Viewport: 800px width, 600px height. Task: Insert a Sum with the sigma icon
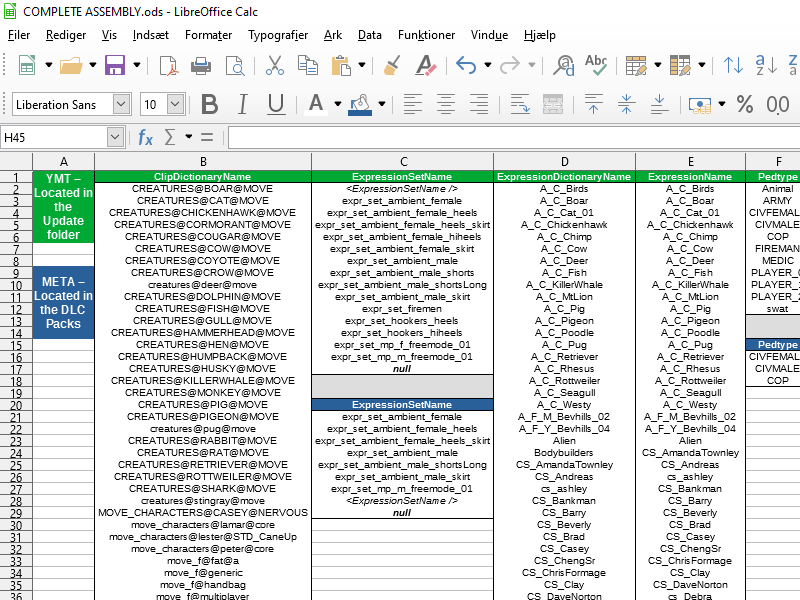point(170,137)
